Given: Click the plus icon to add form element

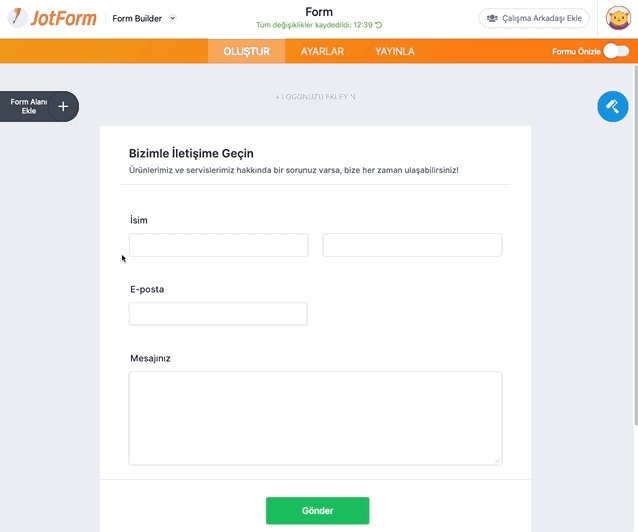Looking at the screenshot, I should [x=63, y=106].
